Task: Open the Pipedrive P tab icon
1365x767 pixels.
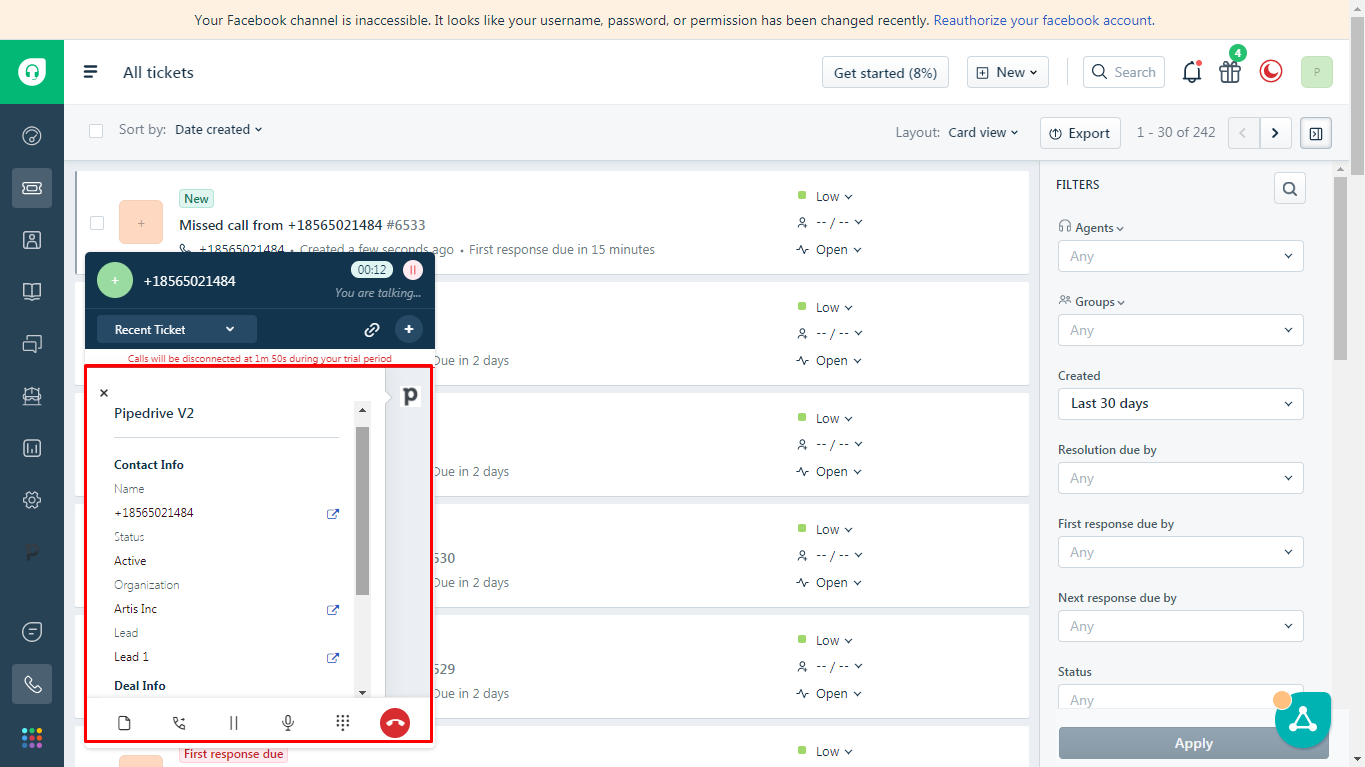Action: coord(410,396)
